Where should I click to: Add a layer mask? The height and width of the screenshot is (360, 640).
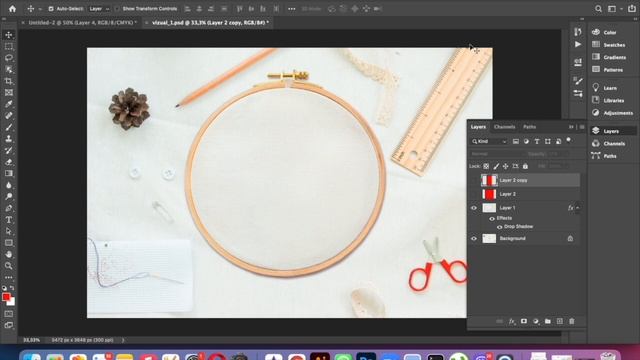[524, 321]
